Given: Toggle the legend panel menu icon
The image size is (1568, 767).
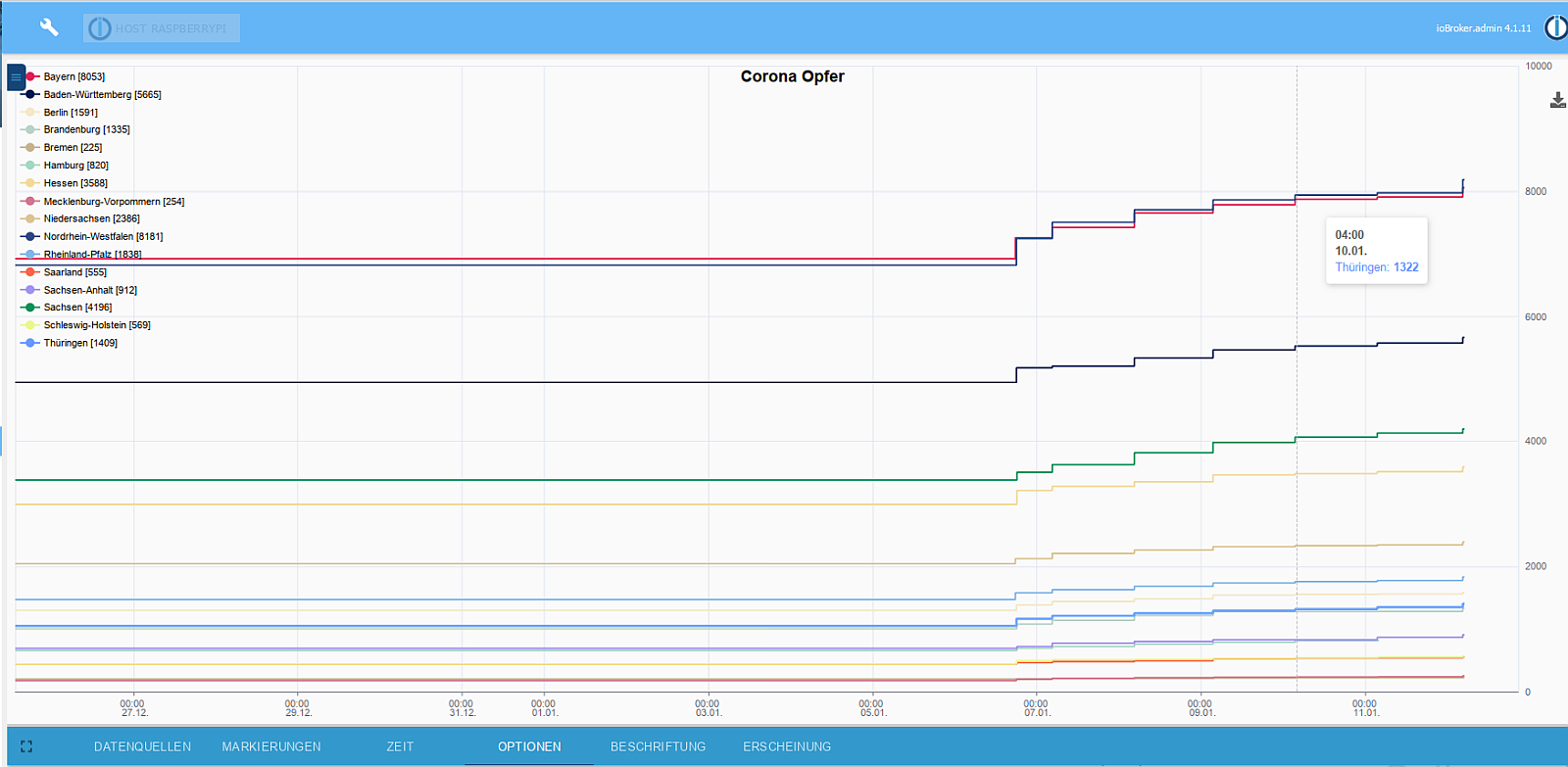Looking at the screenshot, I should [16, 76].
